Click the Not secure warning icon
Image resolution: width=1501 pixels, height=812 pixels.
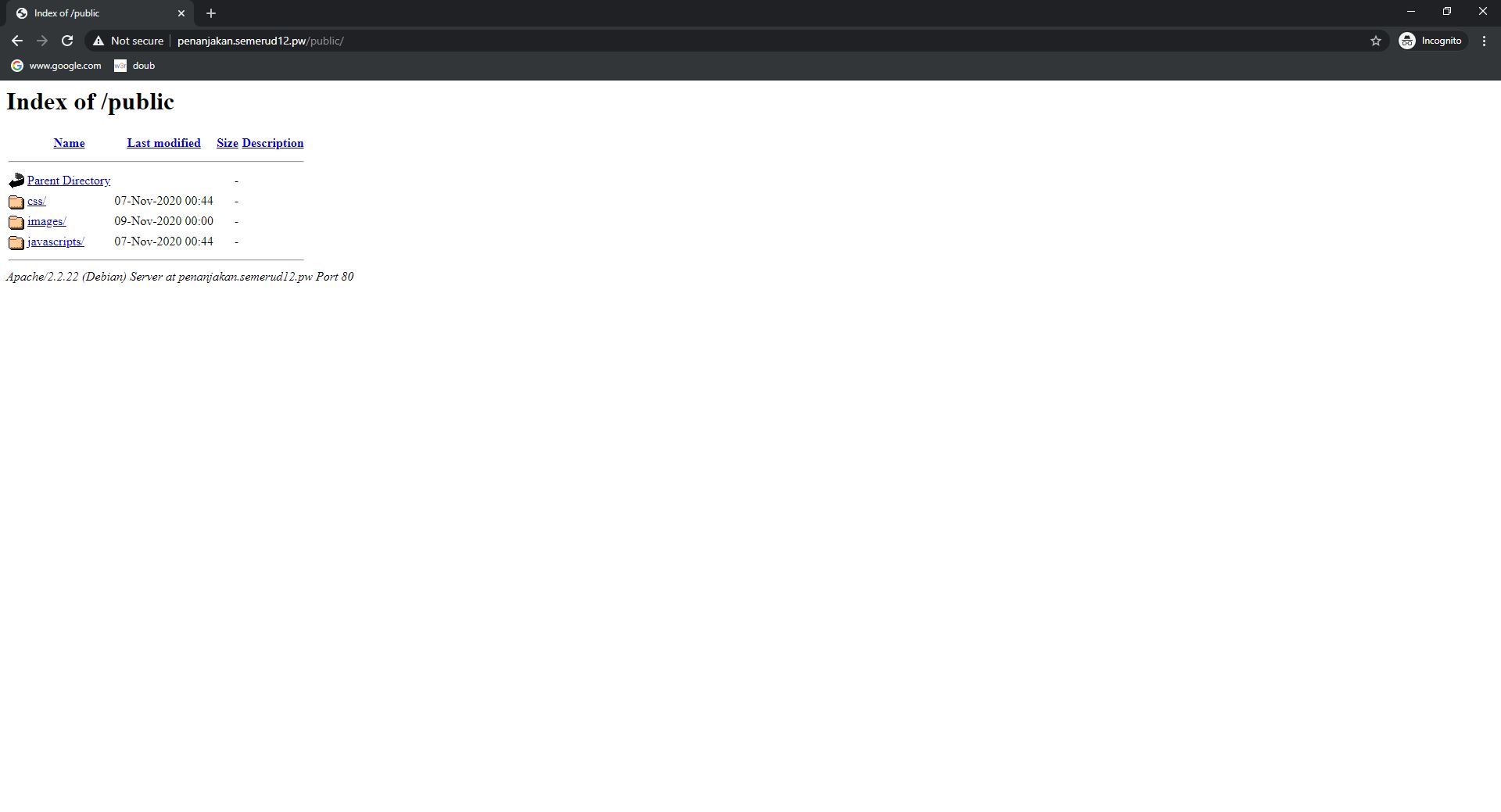pyautogui.click(x=99, y=41)
